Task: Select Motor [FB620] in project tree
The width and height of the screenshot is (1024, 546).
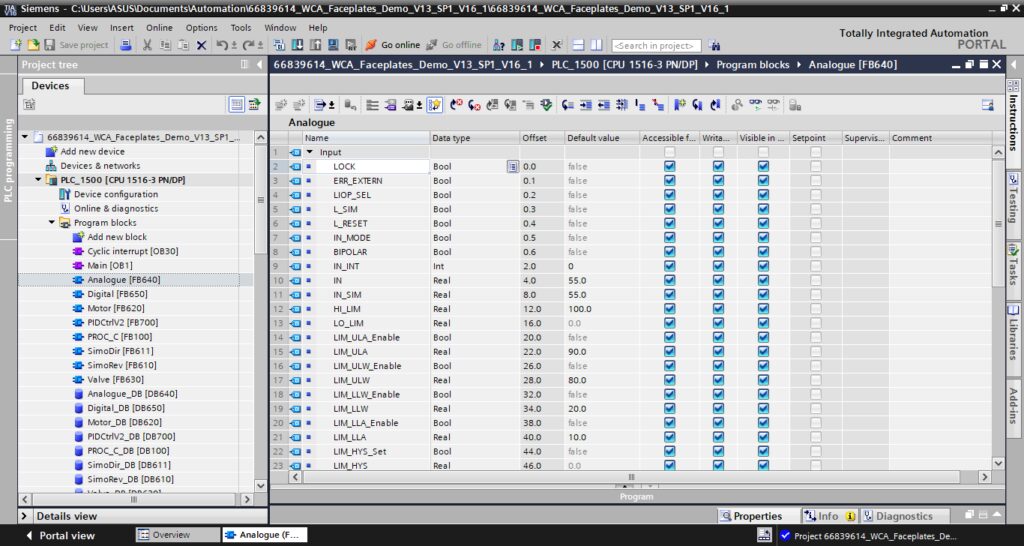Action: click(116, 308)
